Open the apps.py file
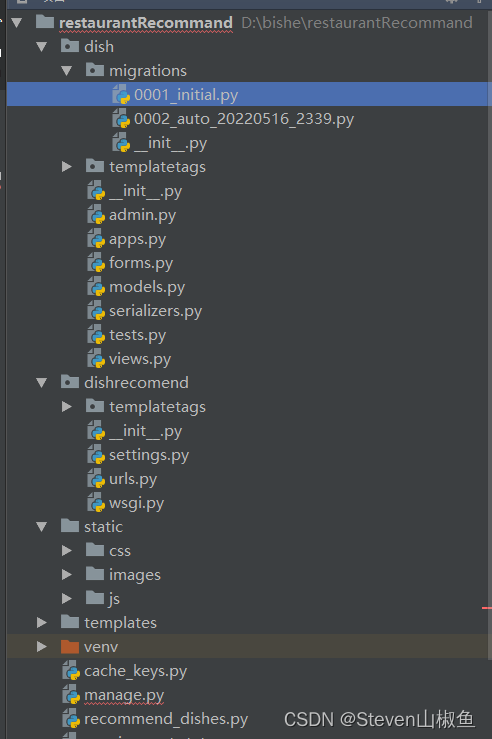This screenshot has height=739, width=492. click(x=137, y=239)
